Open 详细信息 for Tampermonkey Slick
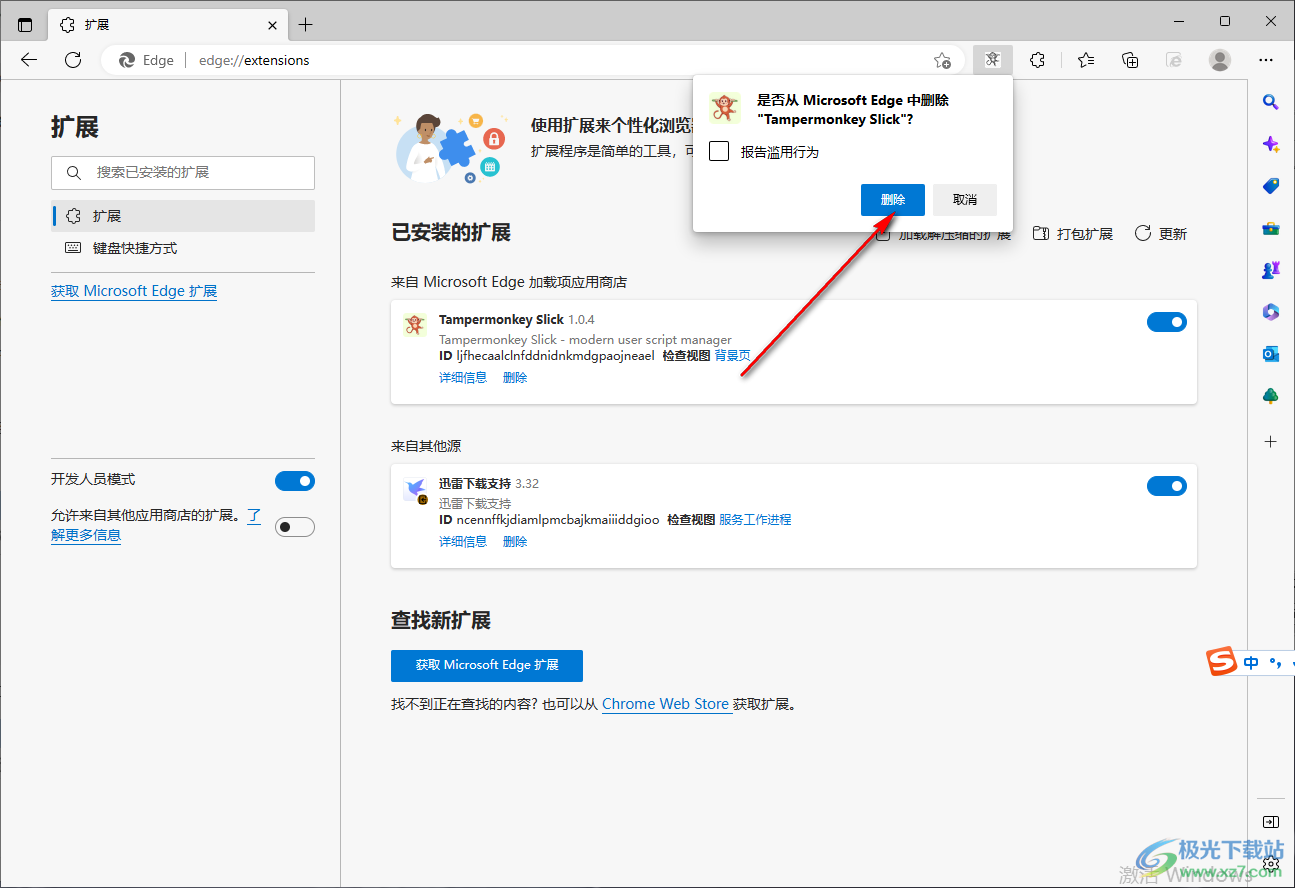This screenshot has height=888, width=1295. tap(463, 378)
